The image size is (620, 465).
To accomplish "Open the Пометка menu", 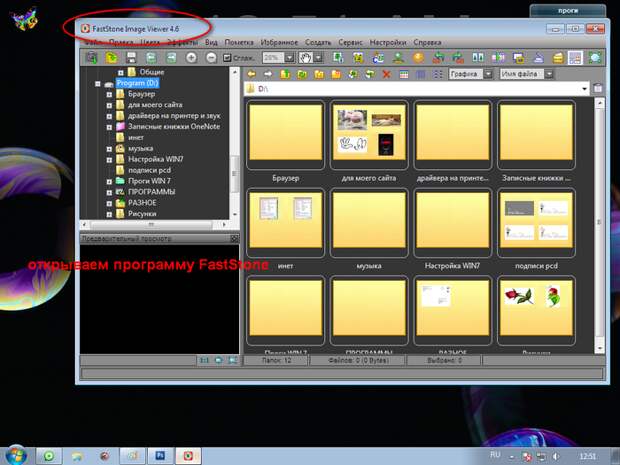I will point(239,42).
